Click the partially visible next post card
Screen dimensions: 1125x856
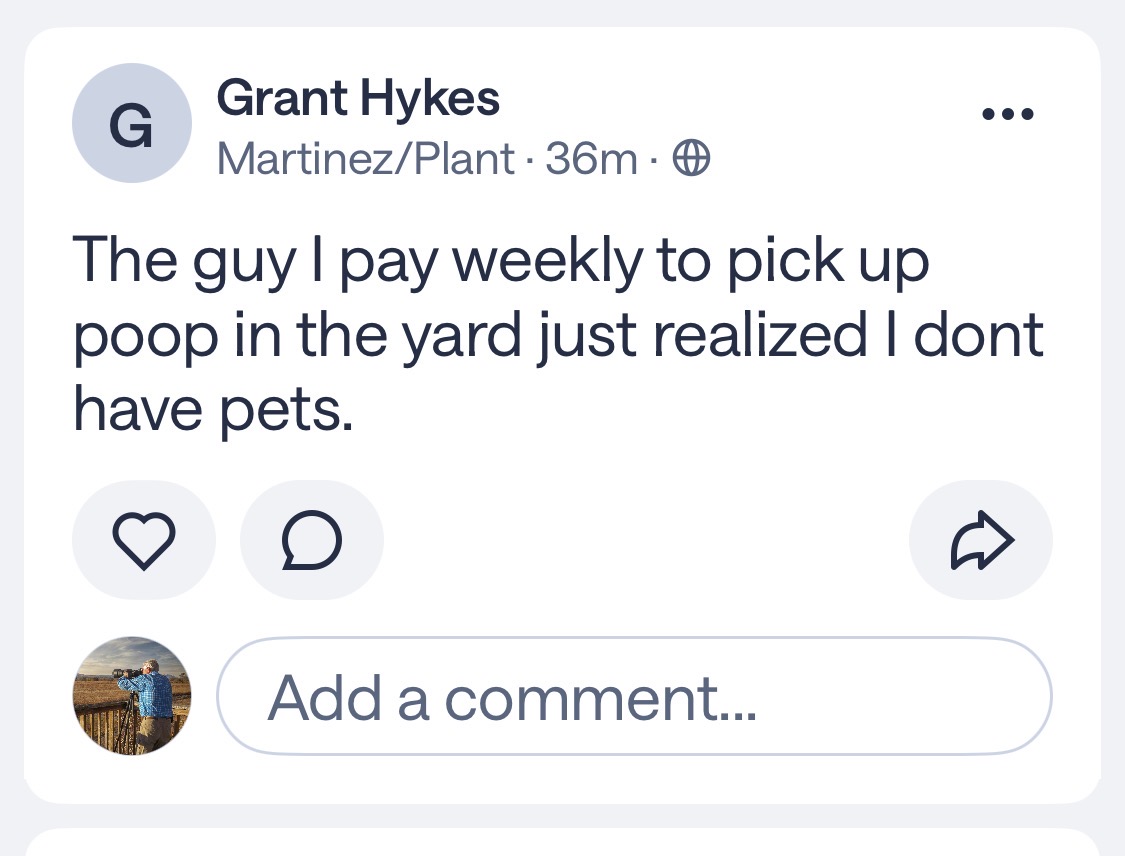click(562, 842)
